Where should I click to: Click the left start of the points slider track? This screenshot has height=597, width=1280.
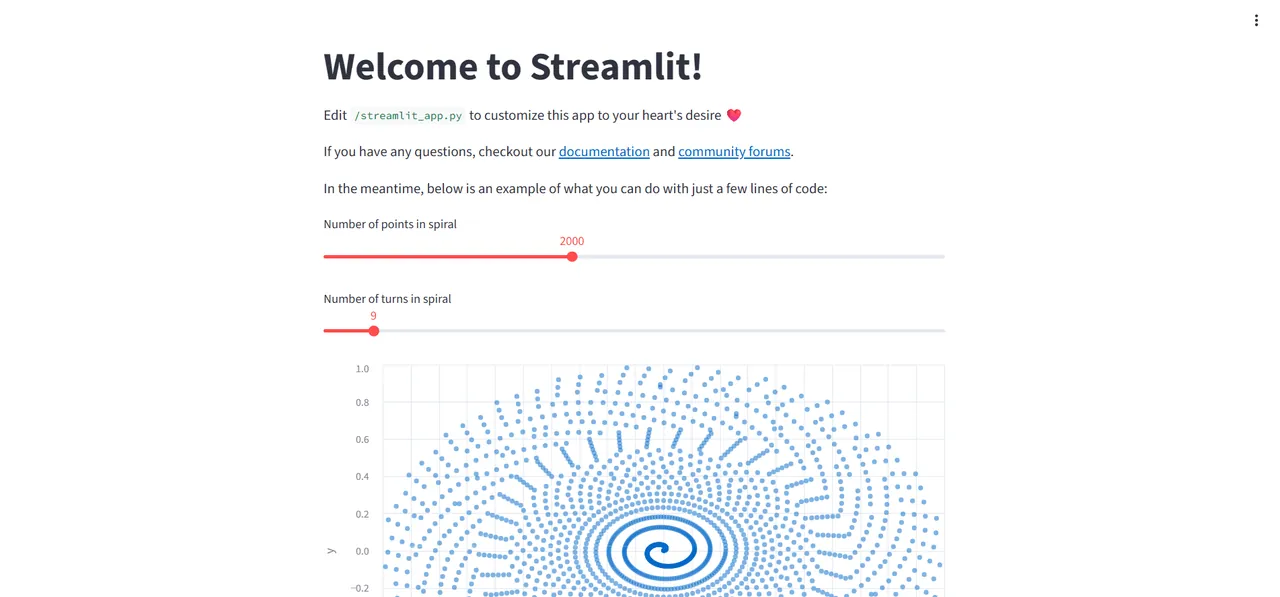click(327, 257)
